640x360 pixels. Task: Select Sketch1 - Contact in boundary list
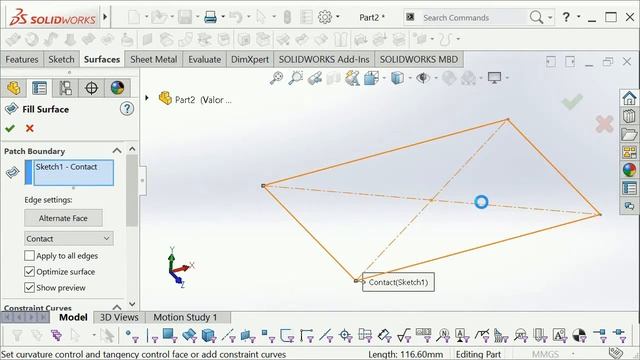coord(66,167)
